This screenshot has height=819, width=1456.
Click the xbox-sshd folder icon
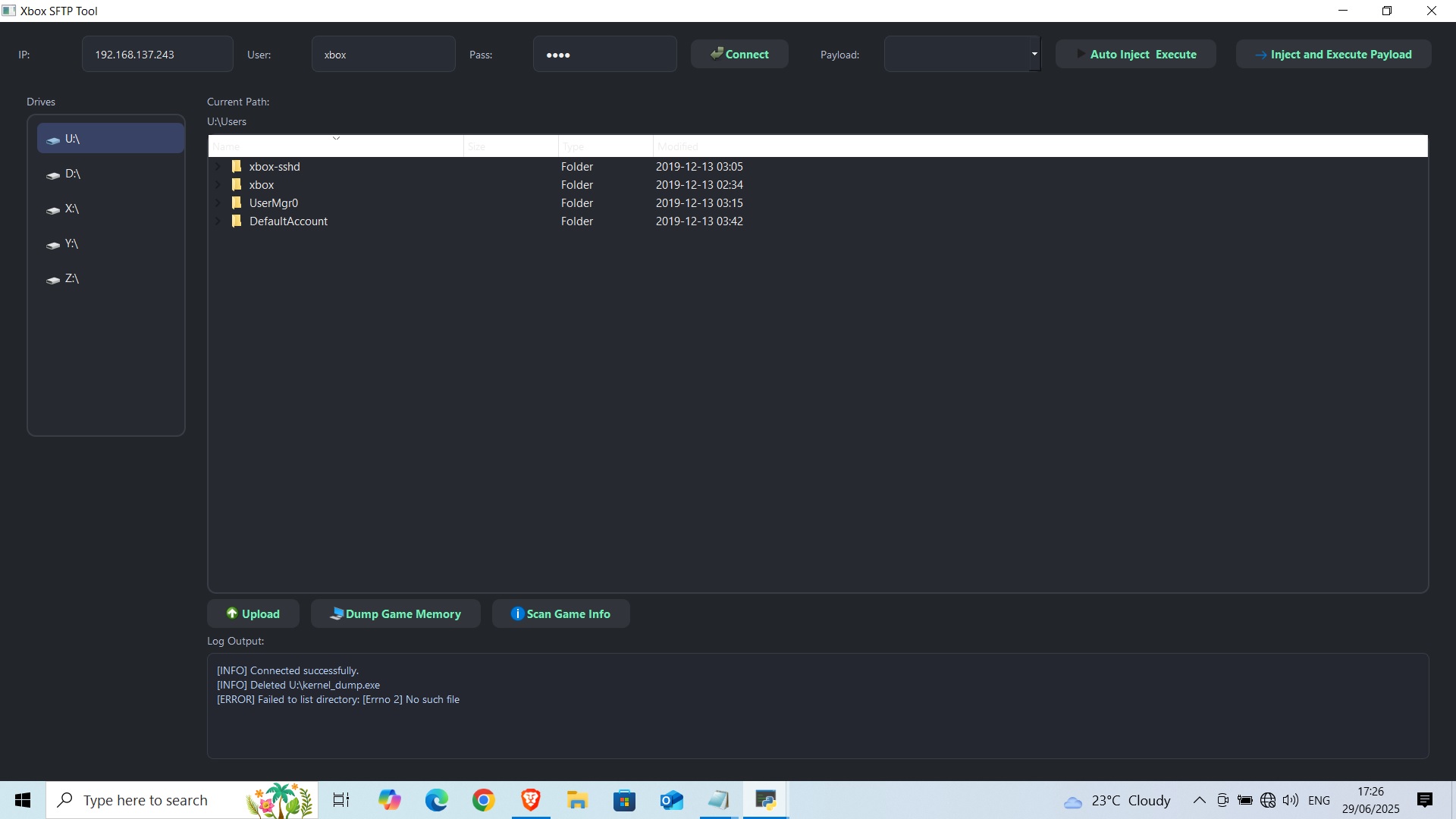click(x=237, y=167)
